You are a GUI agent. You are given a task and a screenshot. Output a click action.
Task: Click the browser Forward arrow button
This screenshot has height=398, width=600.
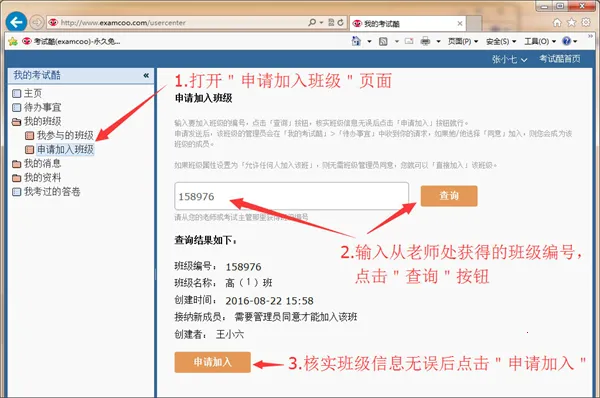(37, 23)
